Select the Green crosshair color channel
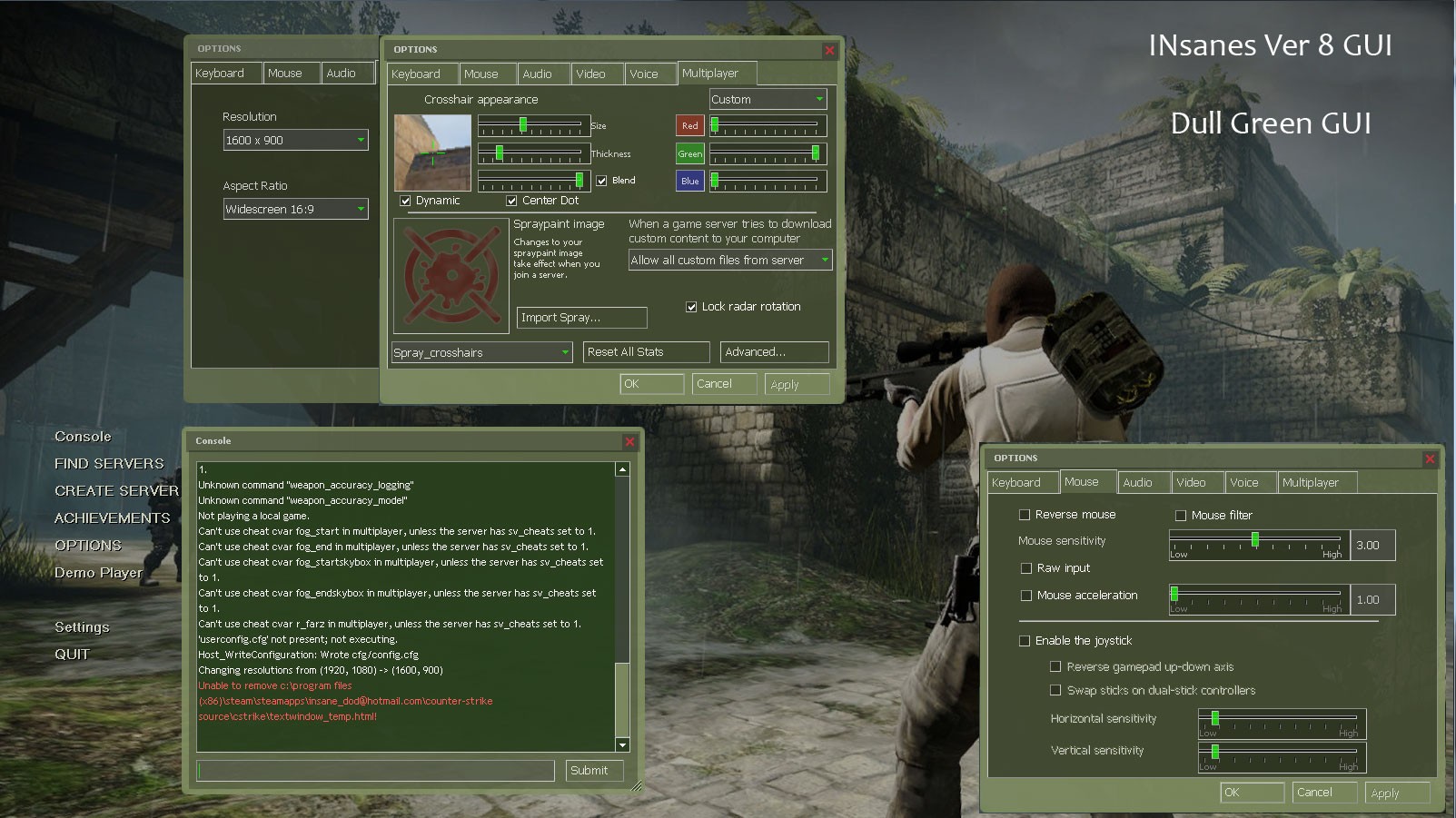This screenshot has height=818, width=1456. click(689, 153)
